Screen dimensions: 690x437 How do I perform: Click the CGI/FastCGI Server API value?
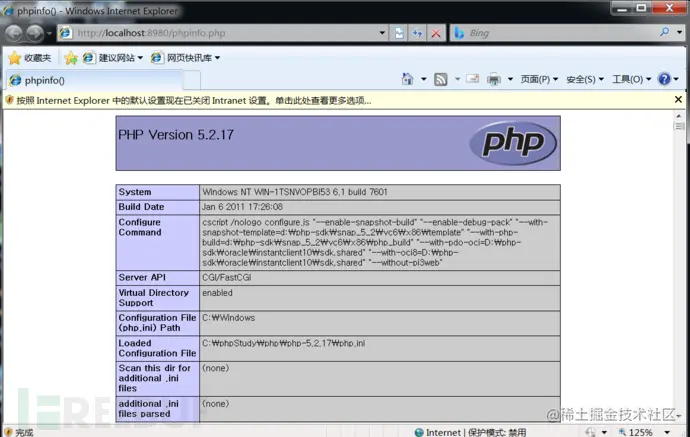click(227, 278)
